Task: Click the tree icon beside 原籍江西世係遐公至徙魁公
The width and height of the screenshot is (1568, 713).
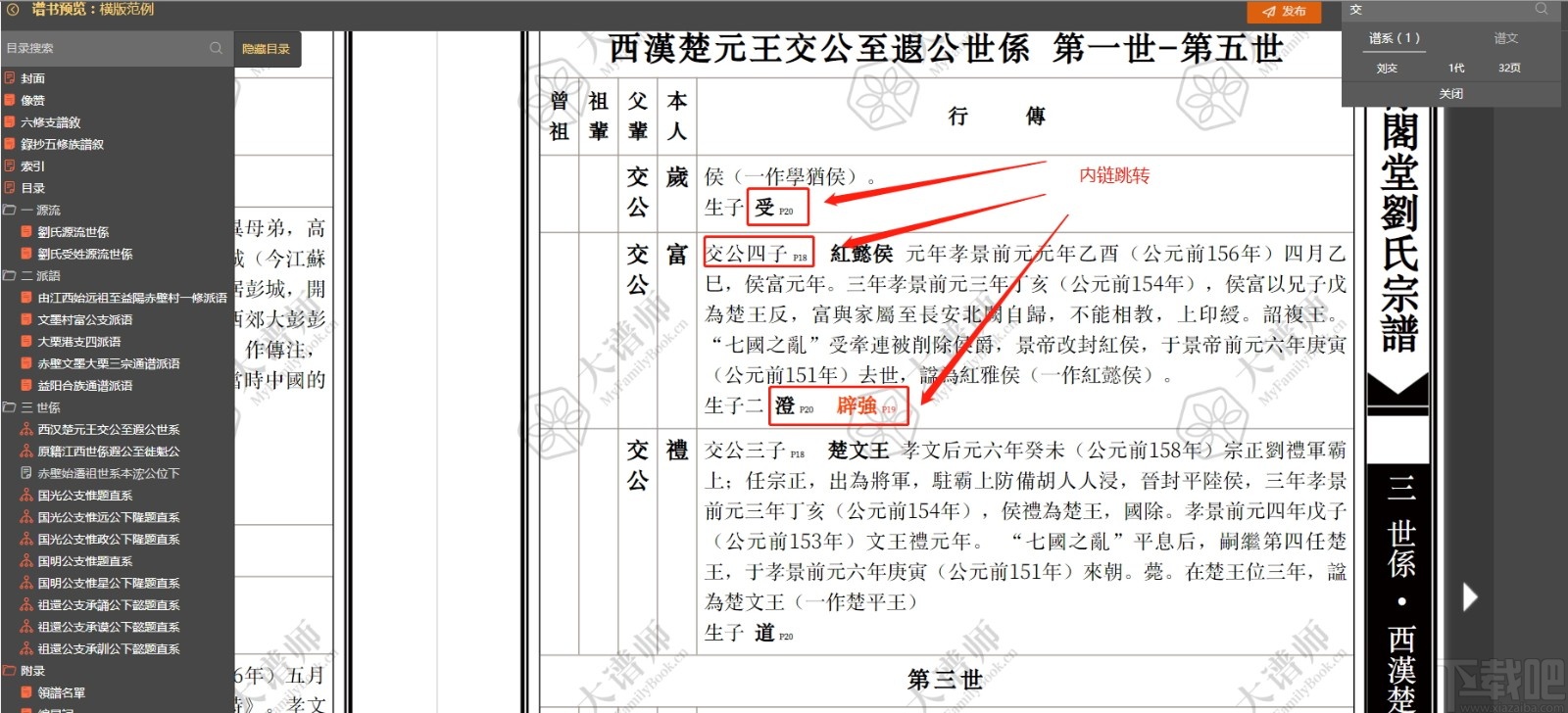Action: click(x=26, y=452)
